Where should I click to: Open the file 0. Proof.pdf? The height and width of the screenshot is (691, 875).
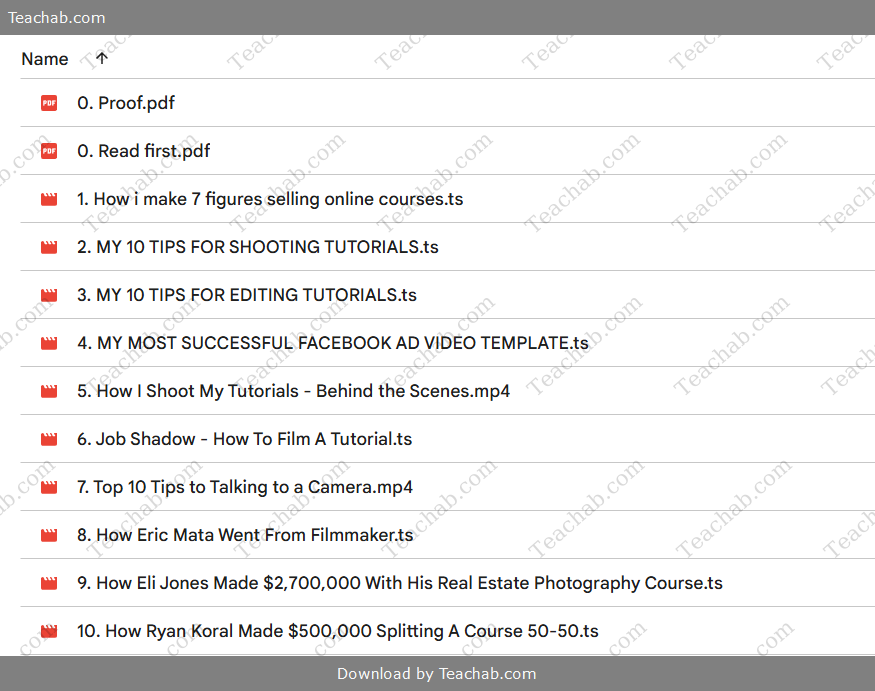[x=126, y=103]
